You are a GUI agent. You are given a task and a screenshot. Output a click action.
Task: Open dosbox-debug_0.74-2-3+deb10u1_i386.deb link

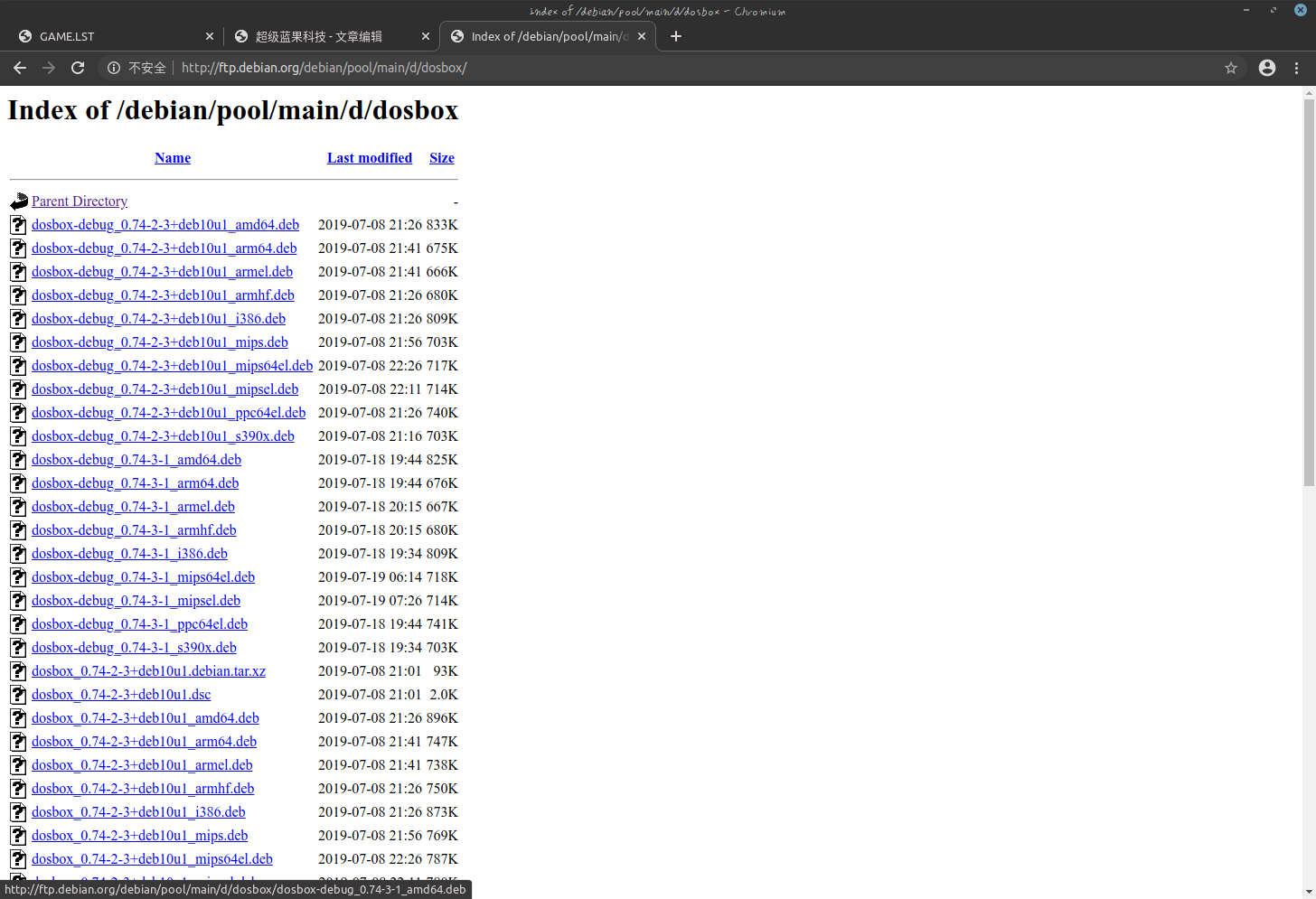click(158, 319)
